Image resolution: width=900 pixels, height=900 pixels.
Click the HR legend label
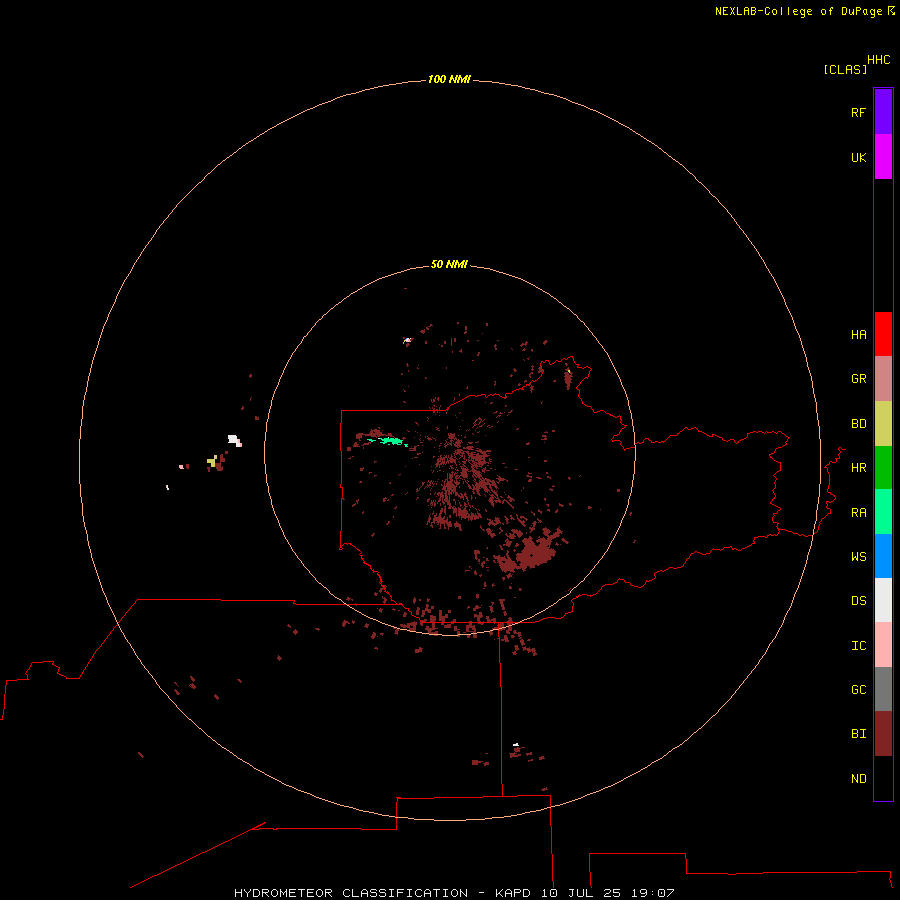point(858,468)
